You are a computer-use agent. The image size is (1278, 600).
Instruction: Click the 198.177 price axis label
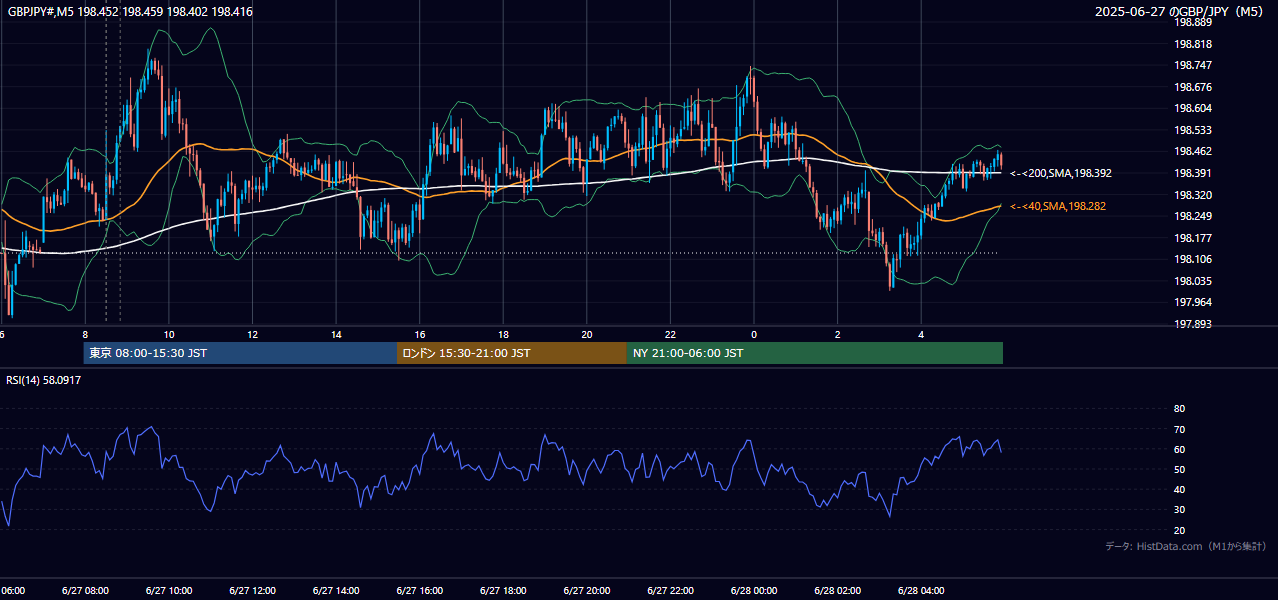coord(1194,238)
